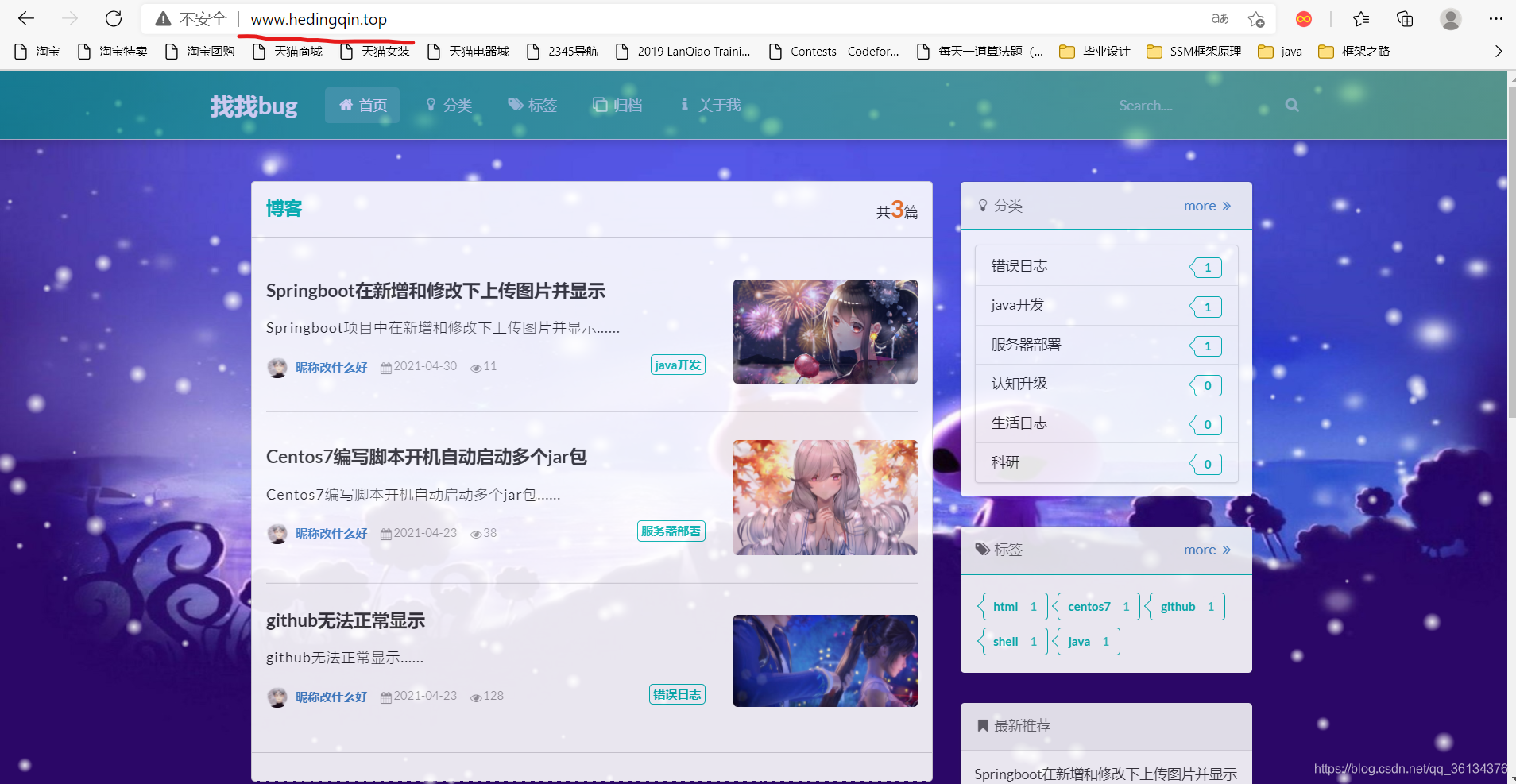Expand the bookmarks bar overflow chevron
1516x784 pixels.
[1498, 51]
